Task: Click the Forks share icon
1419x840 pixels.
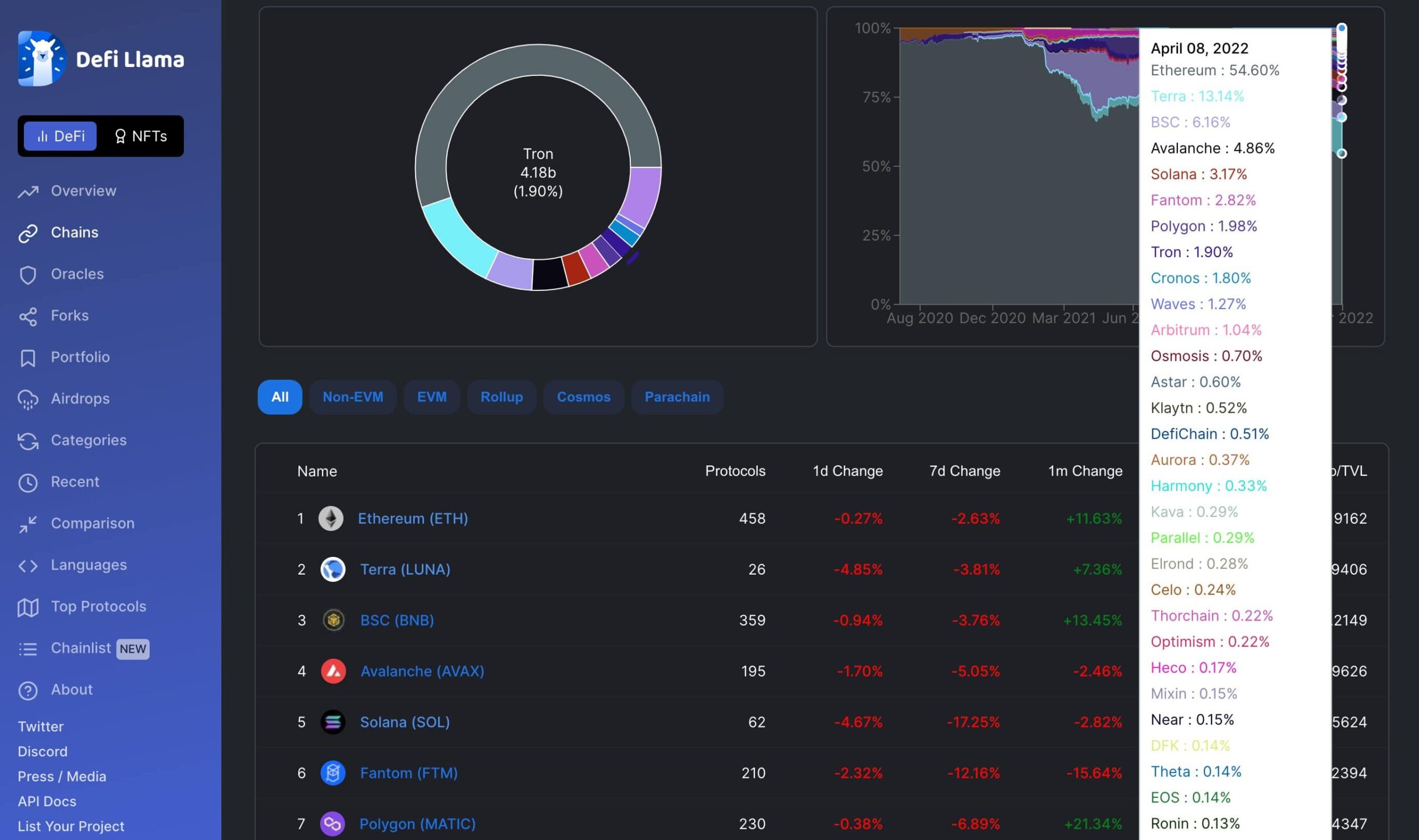Action: tap(28, 316)
